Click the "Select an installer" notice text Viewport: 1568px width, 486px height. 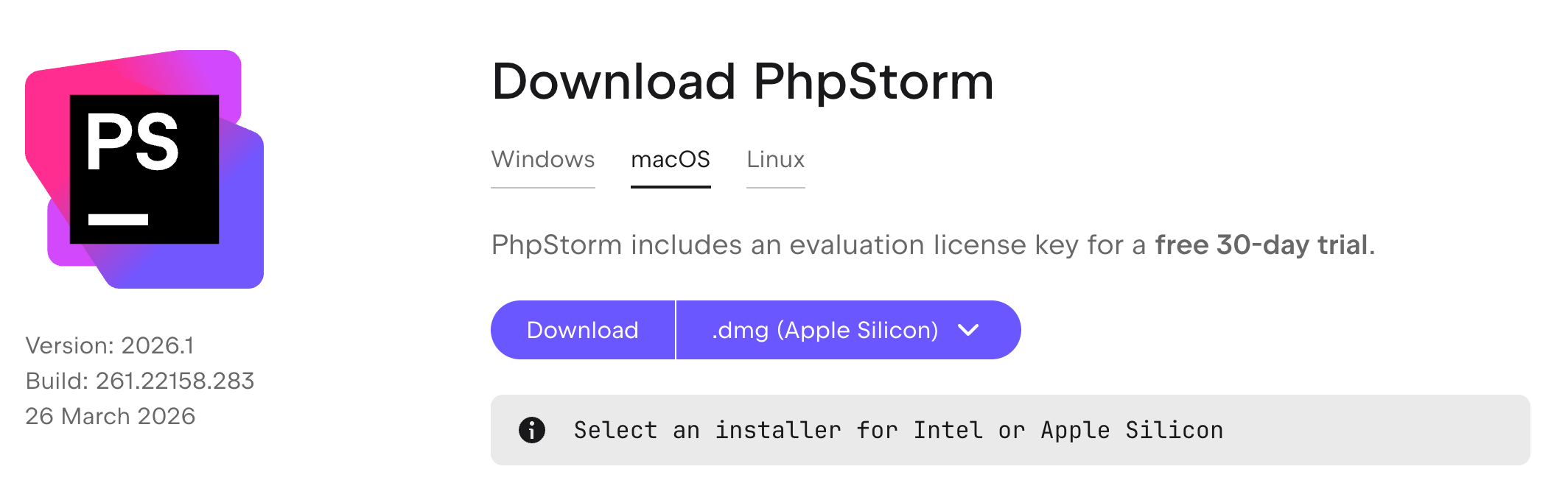pos(898,430)
